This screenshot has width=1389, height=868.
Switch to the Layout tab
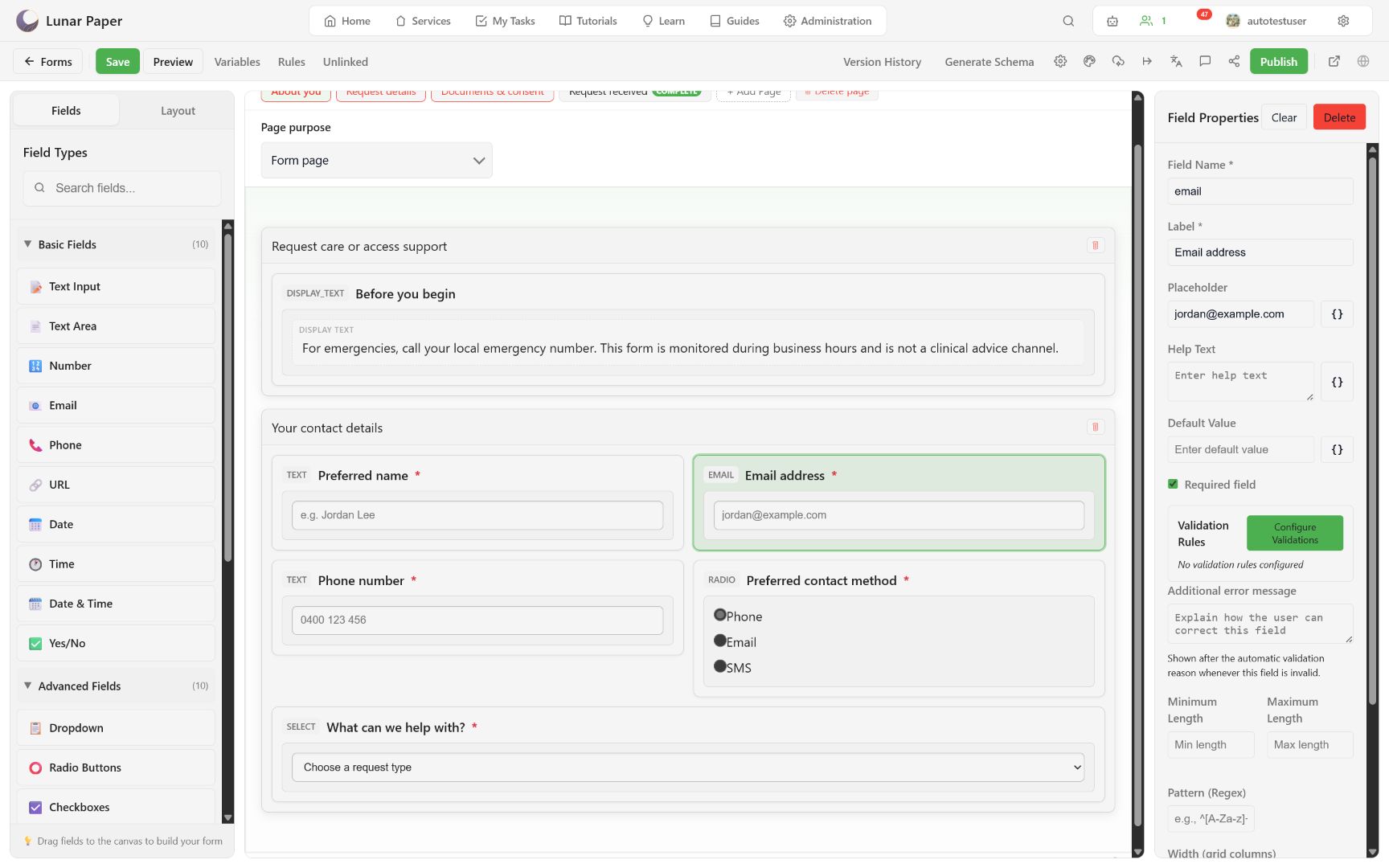tap(178, 111)
